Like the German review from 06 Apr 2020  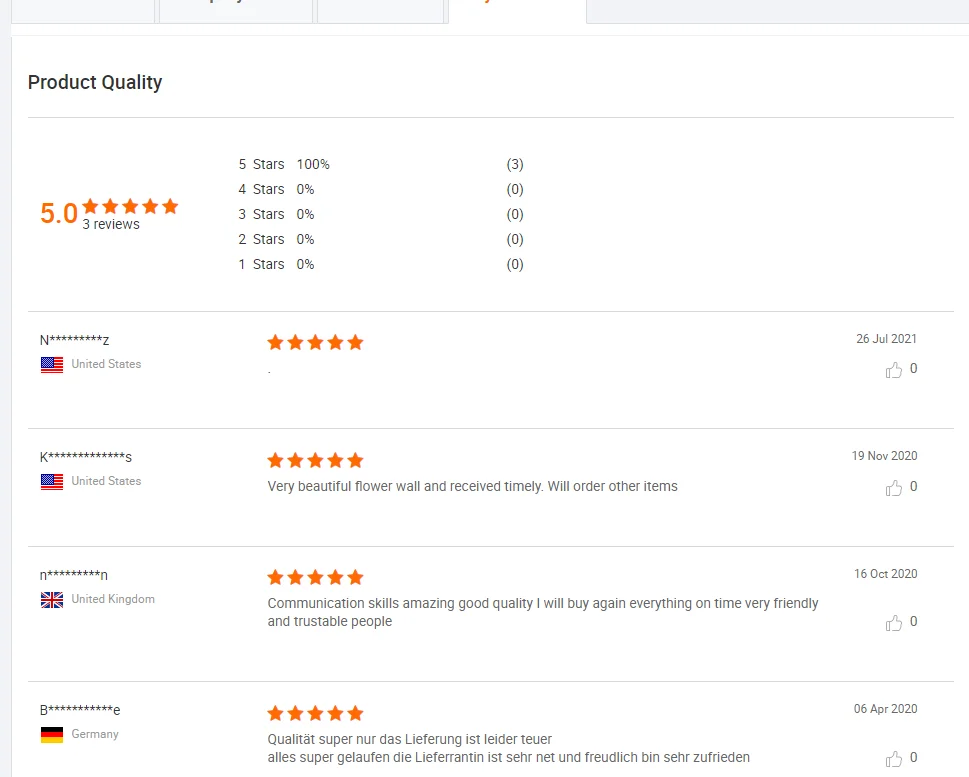coord(893,758)
